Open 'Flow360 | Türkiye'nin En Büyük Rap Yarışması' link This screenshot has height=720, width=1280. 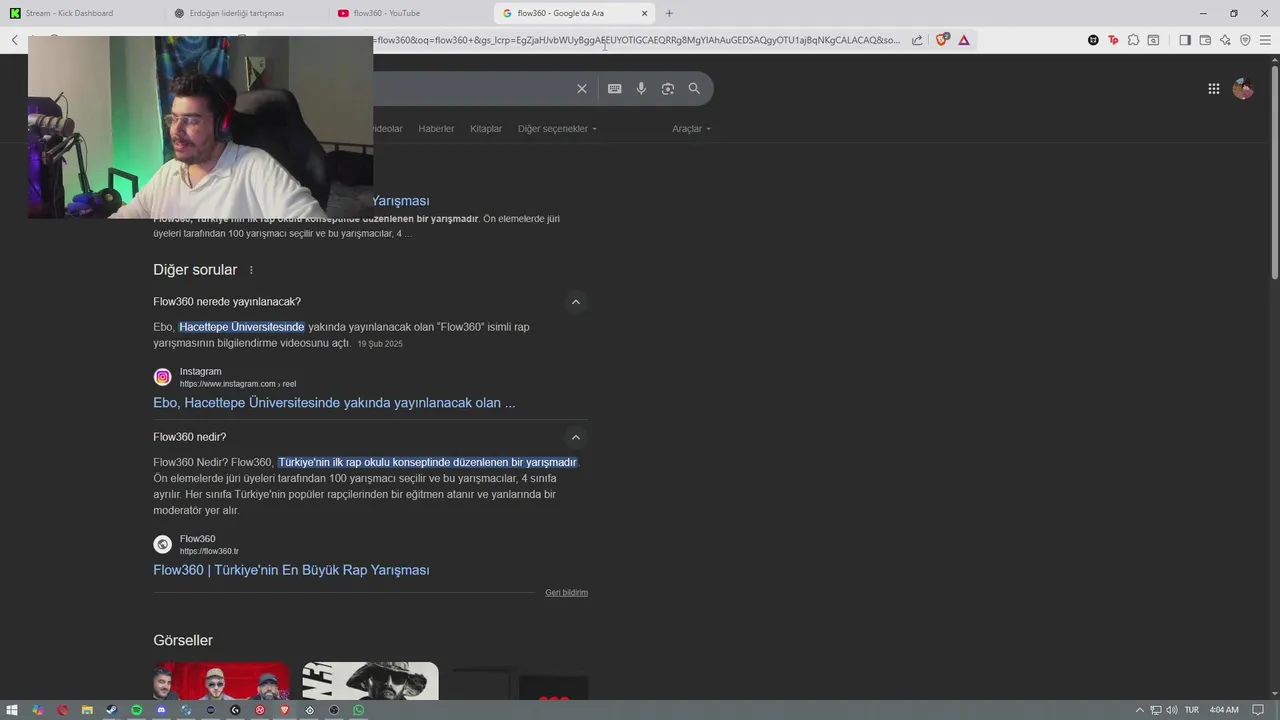[291, 570]
